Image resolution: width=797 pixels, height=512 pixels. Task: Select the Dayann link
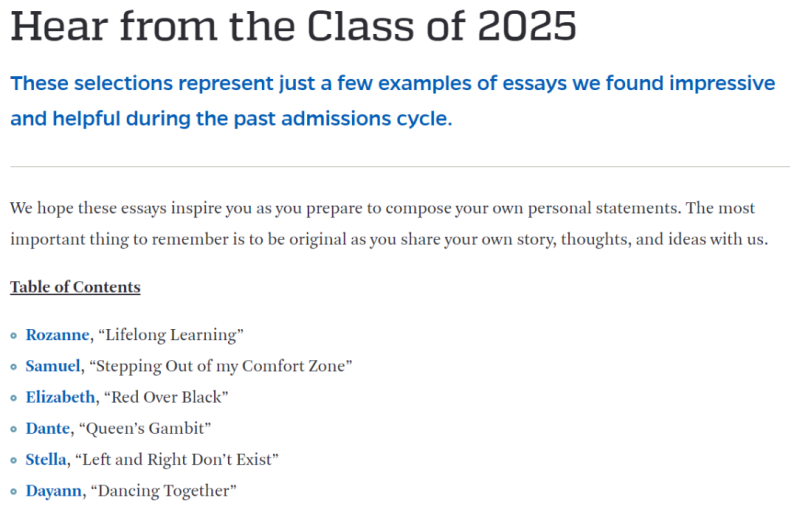54,491
